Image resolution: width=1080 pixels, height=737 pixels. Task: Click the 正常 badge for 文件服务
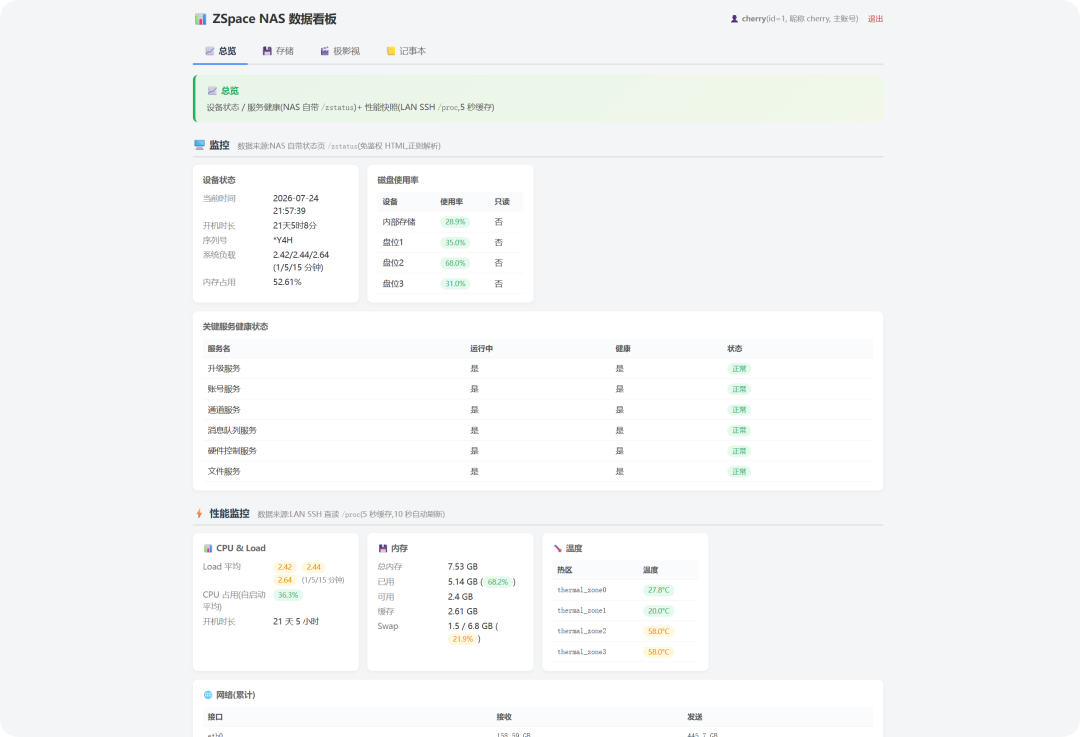click(x=739, y=472)
